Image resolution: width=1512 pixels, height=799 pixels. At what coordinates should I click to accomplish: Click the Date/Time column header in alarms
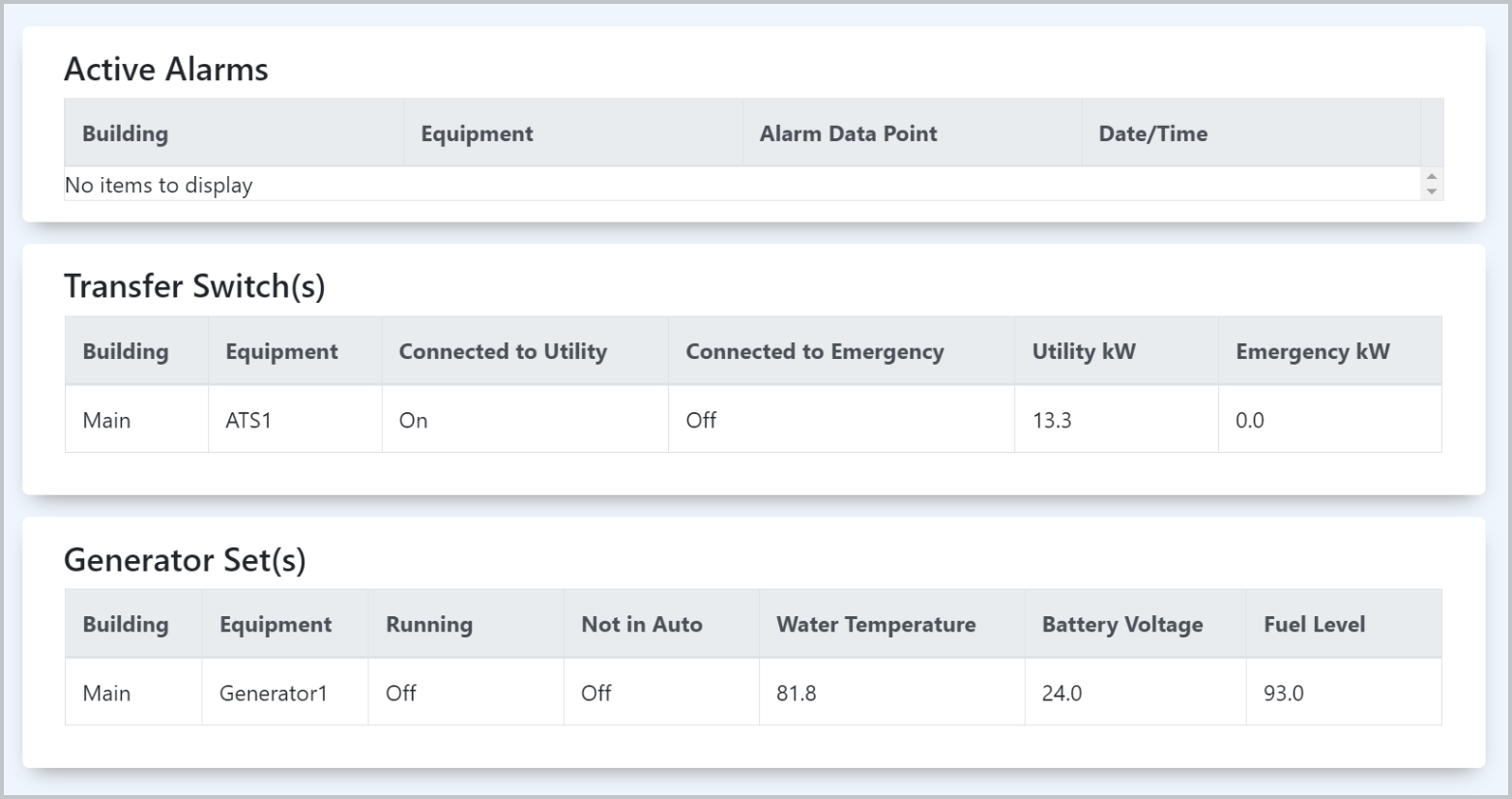coord(1152,133)
